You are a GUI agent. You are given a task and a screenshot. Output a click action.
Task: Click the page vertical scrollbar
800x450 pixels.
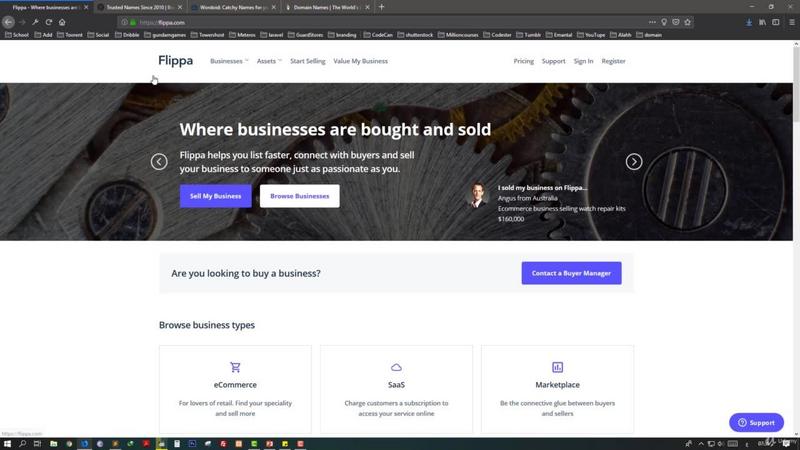(x=796, y=82)
